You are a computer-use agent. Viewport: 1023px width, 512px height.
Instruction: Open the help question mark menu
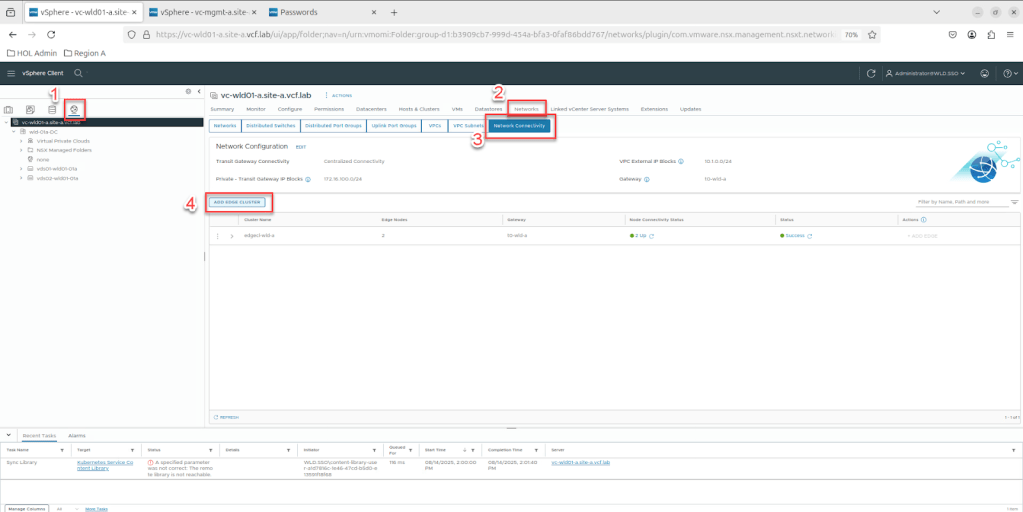pyautogui.click(x=1011, y=74)
